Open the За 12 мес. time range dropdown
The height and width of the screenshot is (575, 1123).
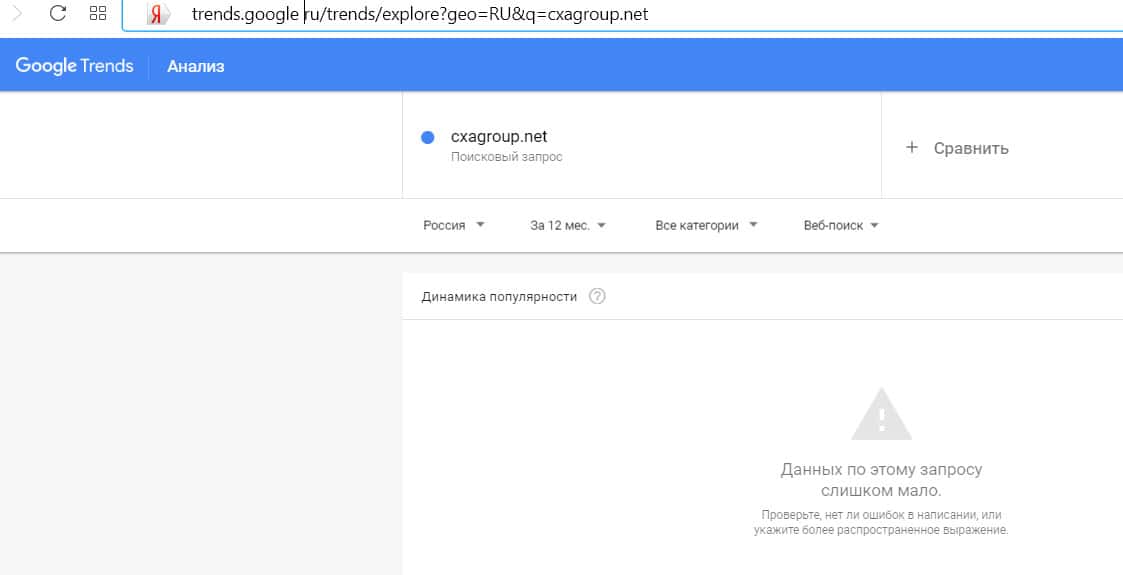[x=568, y=225]
